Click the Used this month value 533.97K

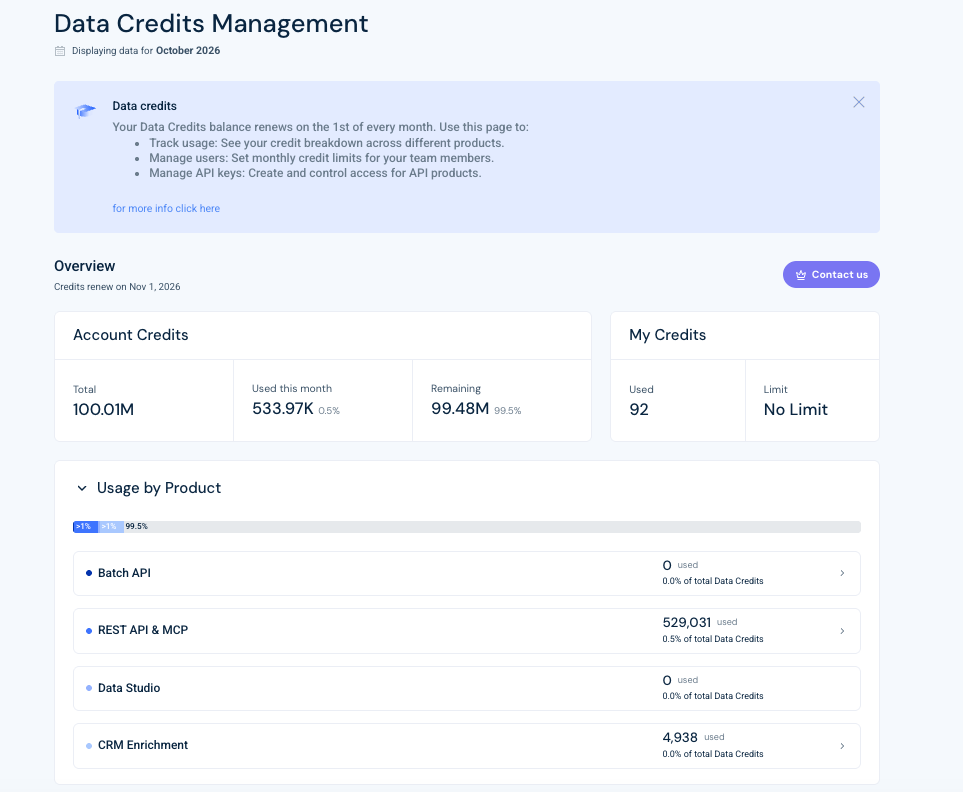click(x=283, y=408)
